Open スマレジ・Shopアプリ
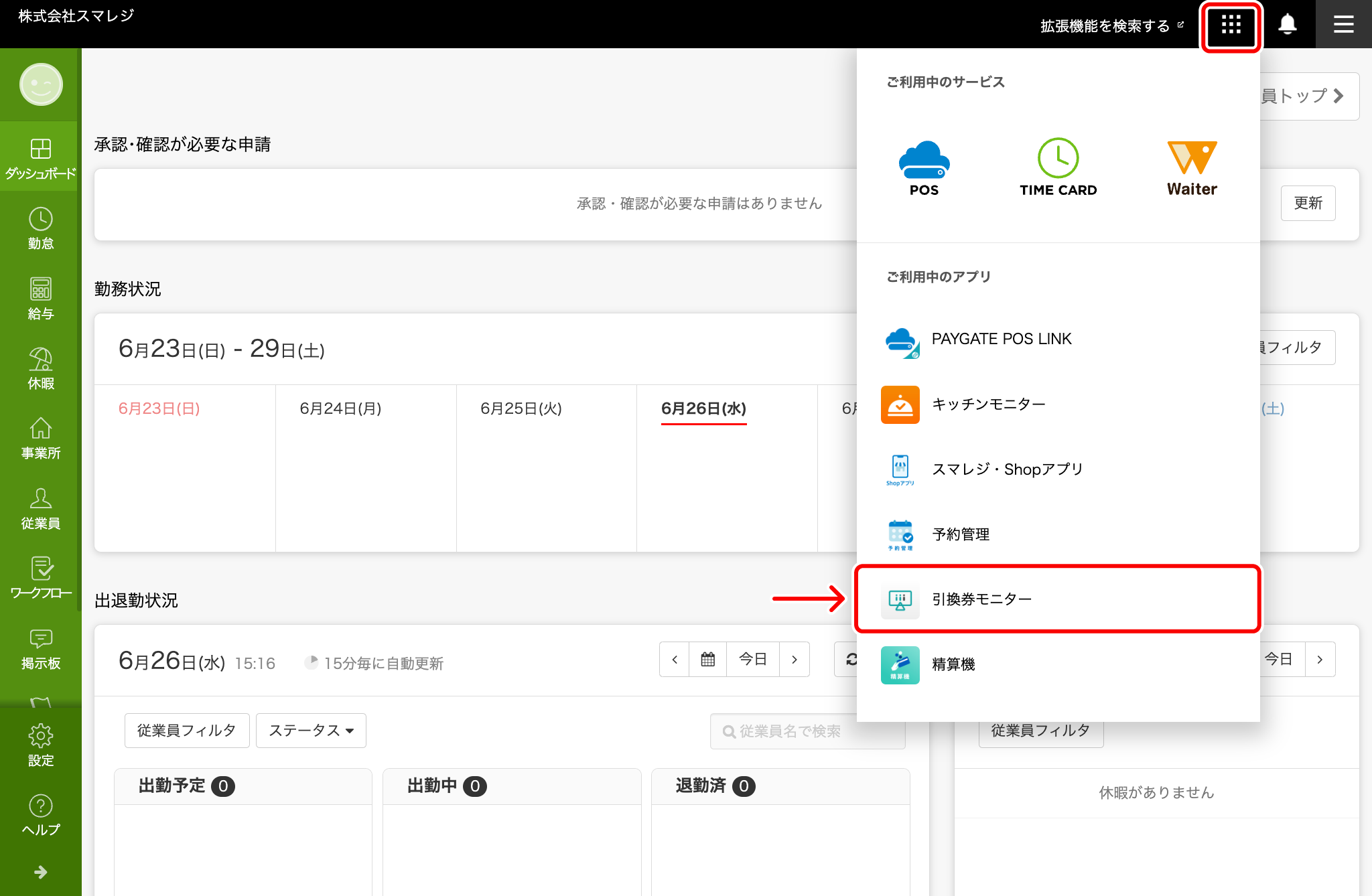The image size is (1372, 896). pos(1058,469)
